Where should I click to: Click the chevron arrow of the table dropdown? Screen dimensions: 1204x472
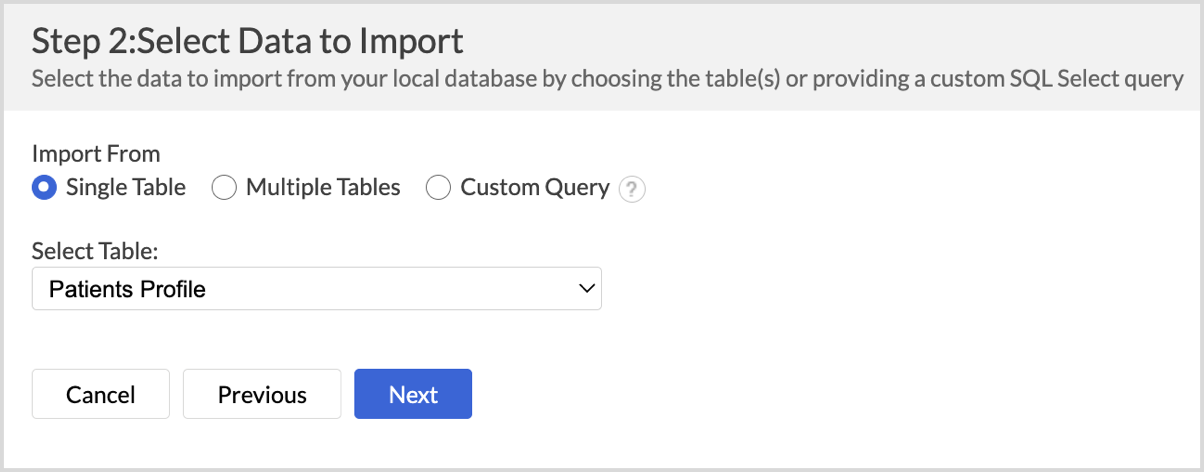586,289
